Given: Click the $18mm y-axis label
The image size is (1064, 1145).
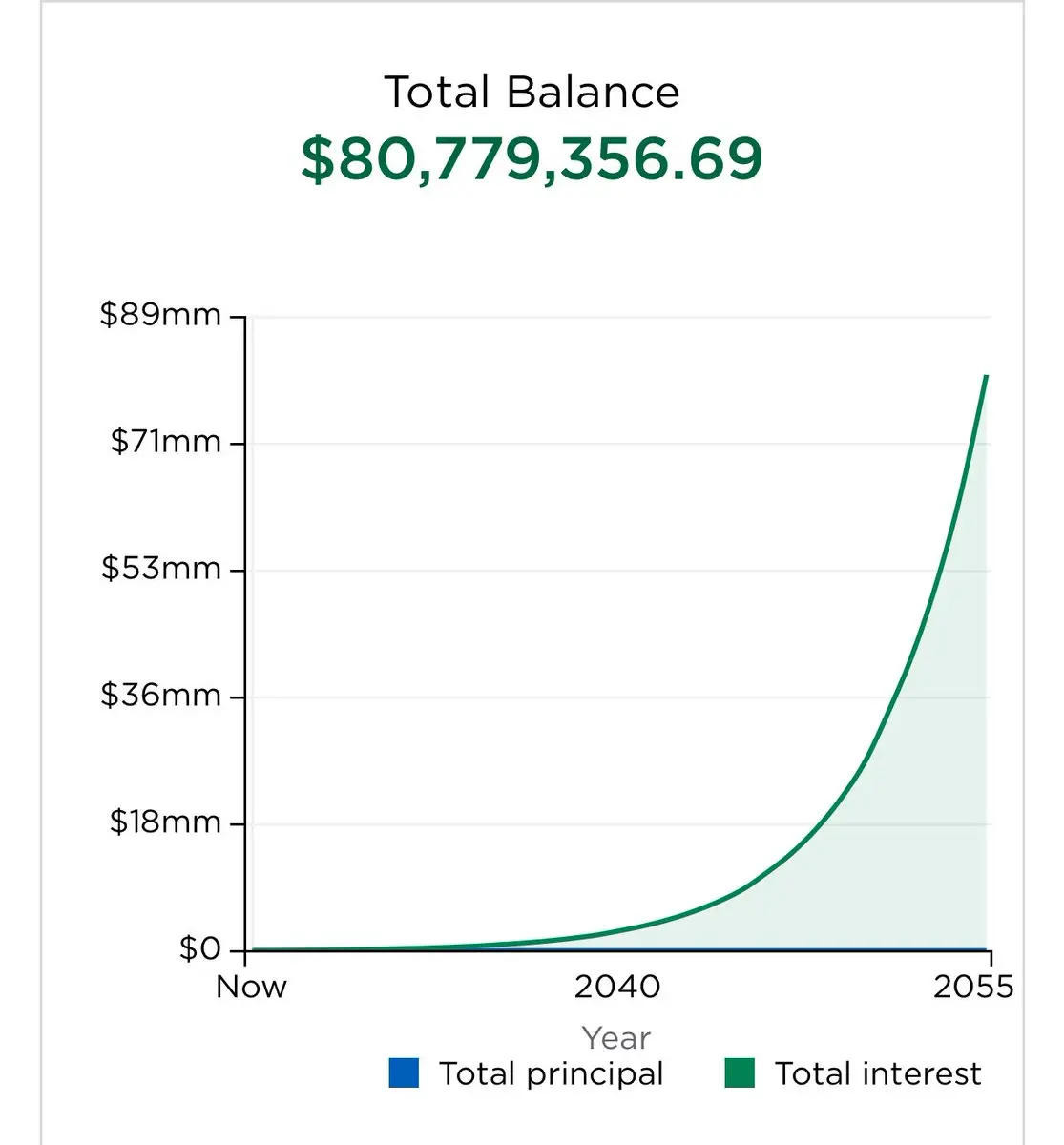Looking at the screenshot, I should [x=165, y=822].
